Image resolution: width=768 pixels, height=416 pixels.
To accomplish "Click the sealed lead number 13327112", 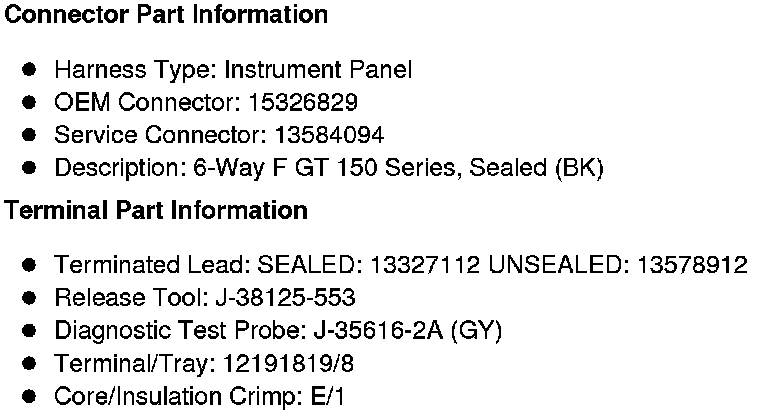I will tap(427, 265).
